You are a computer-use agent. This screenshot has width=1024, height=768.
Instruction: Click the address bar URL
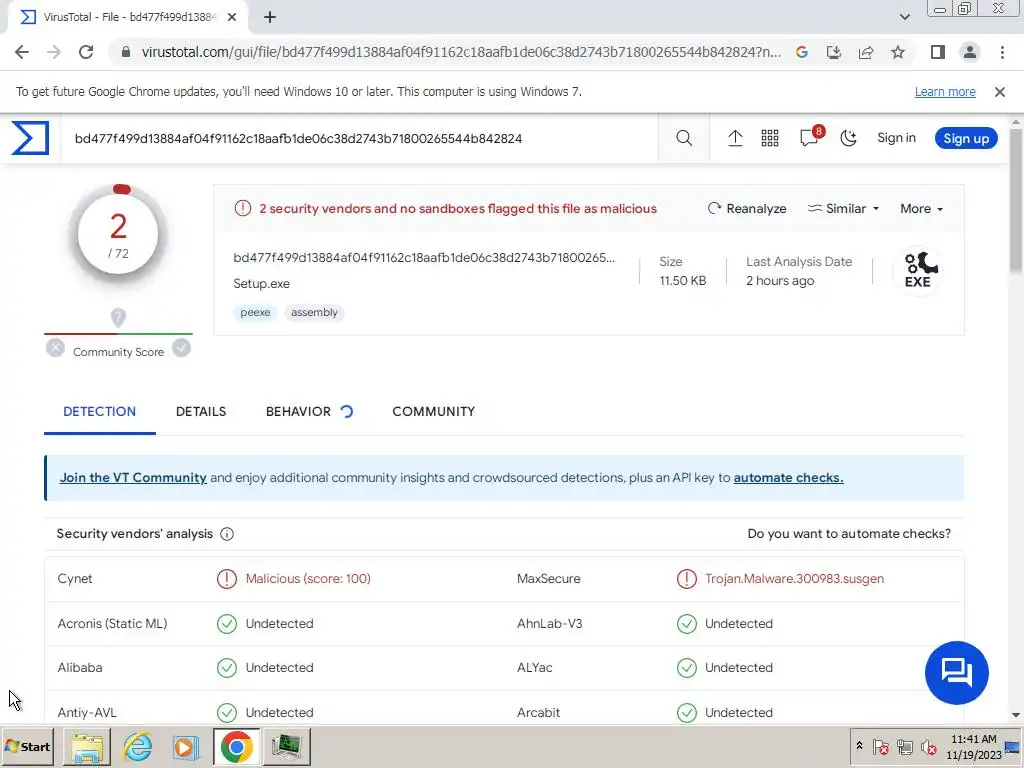click(460, 52)
